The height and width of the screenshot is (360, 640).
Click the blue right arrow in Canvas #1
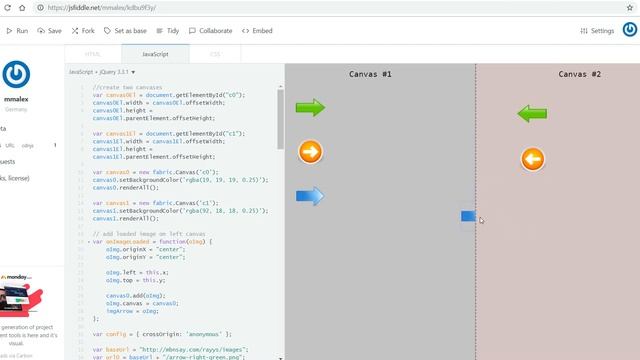[310, 196]
